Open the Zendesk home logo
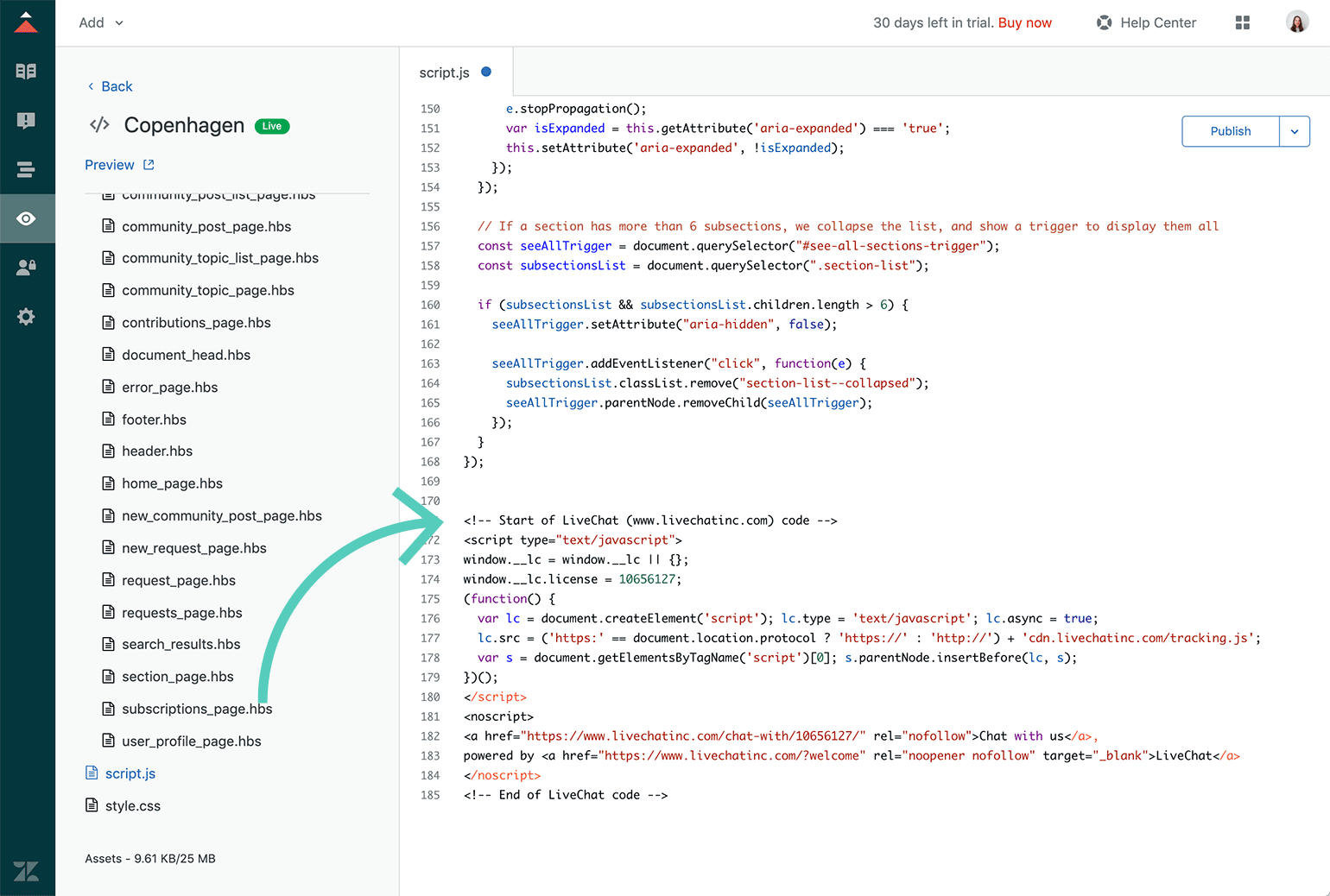Image resolution: width=1330 pixels, height=896 pixels. click(x=26, y=22)
